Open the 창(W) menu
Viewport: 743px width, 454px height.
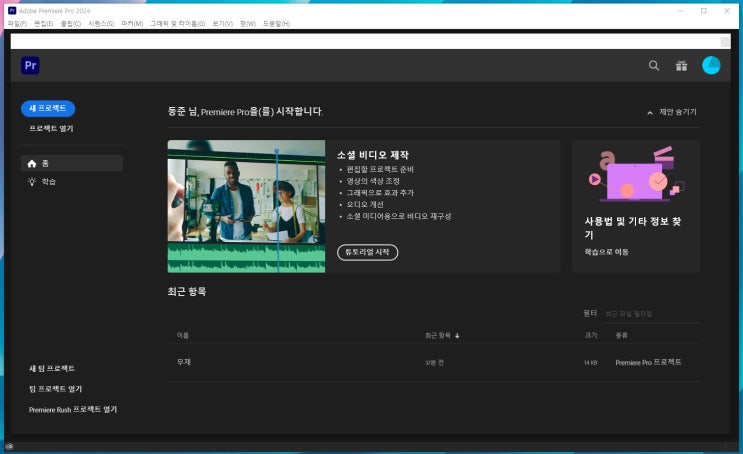(248, 24)
